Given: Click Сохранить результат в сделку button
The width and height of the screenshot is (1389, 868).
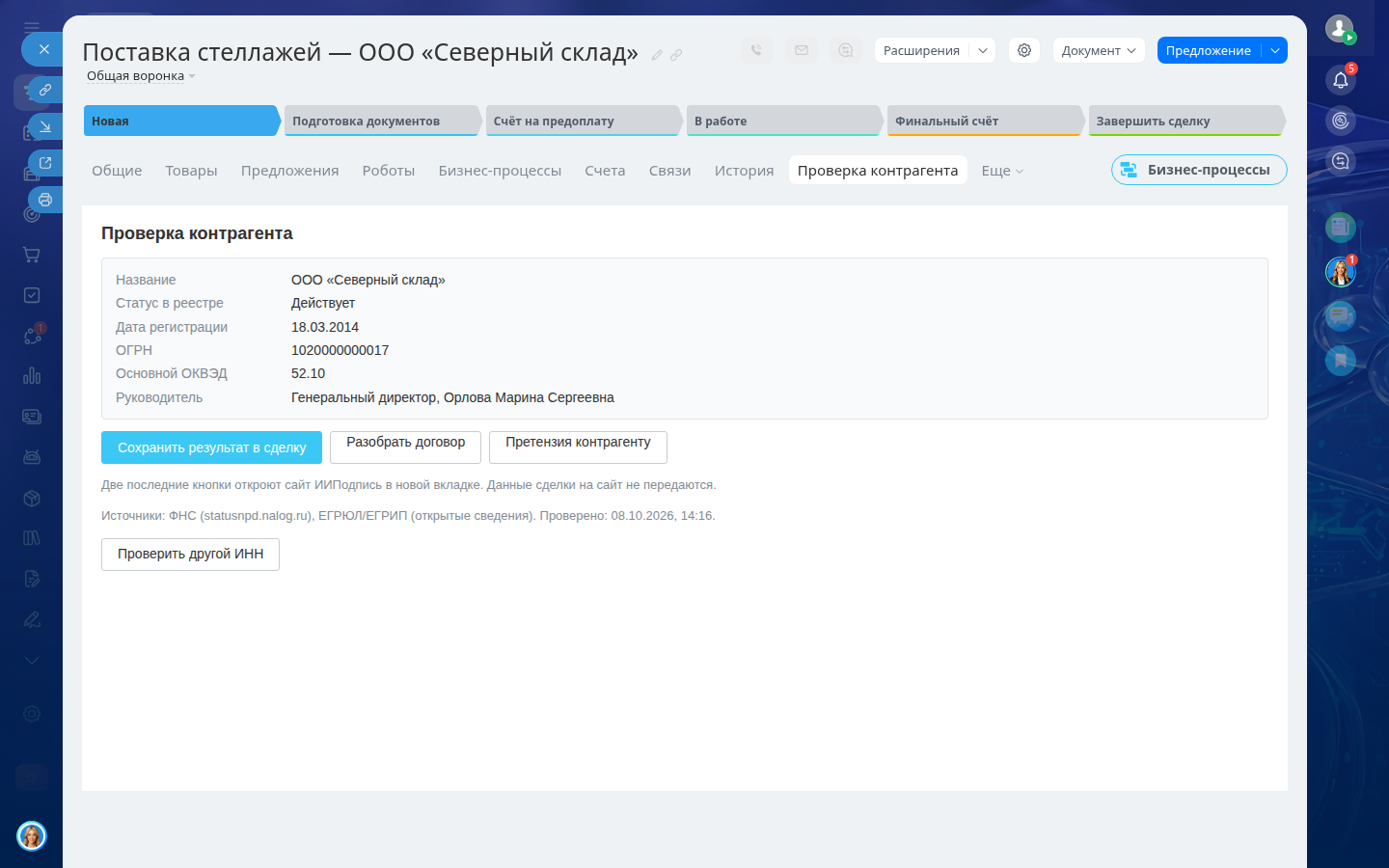Looking at the screenshot, I should [x=211, y=448].
